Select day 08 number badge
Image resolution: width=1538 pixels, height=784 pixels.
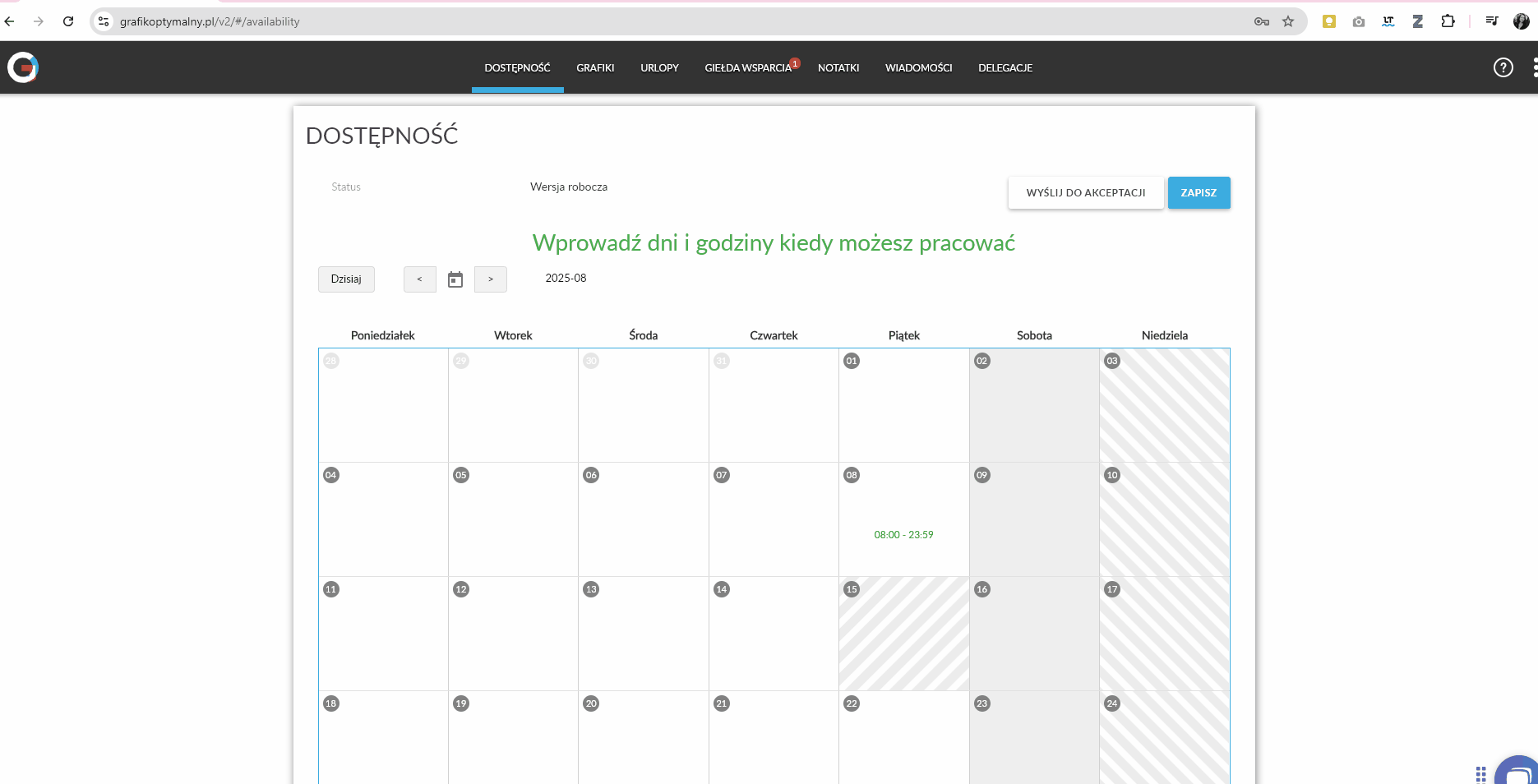pyautogui.click(x=852, y=475)
